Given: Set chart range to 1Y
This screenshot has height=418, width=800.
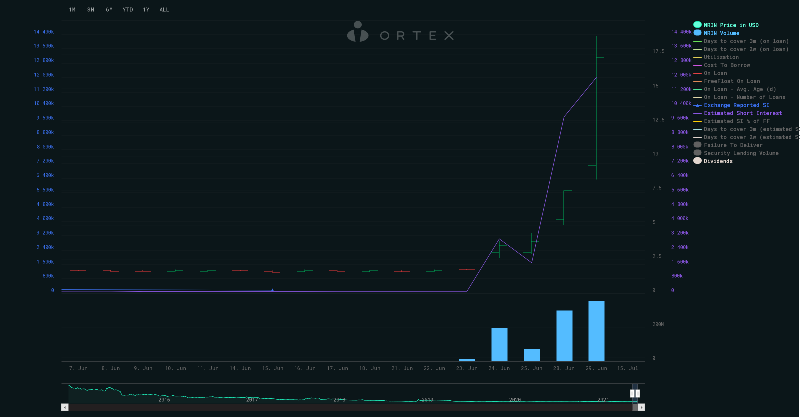Looking at the screenshot, I should point(146,10).
